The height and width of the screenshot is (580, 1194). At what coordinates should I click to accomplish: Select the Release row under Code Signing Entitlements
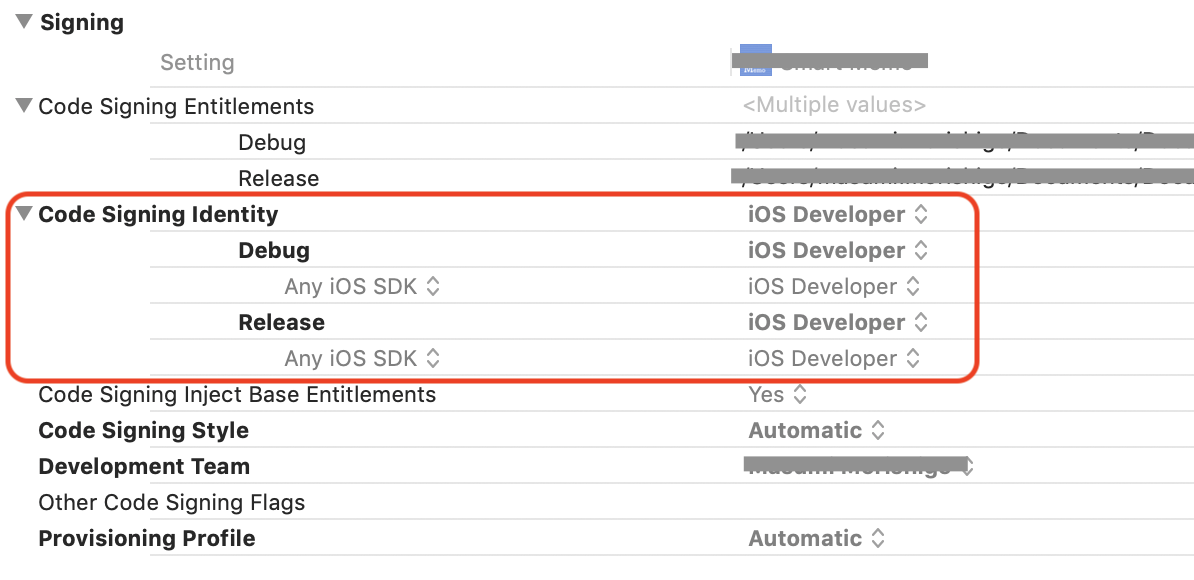pyautogui.click(x=279, y=178)
